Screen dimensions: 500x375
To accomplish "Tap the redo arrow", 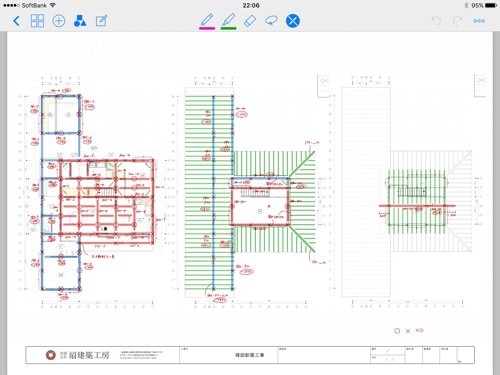I will tap(457, 21).
